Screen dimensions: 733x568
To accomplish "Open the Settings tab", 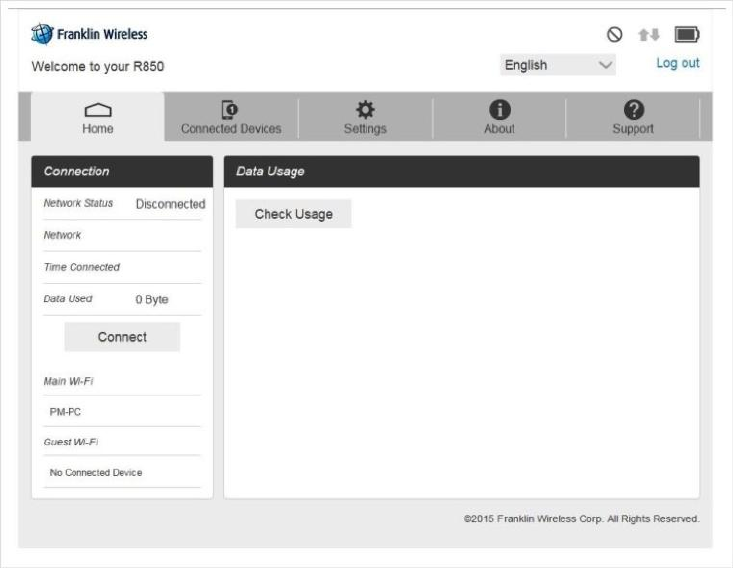I will coord(365,117).
